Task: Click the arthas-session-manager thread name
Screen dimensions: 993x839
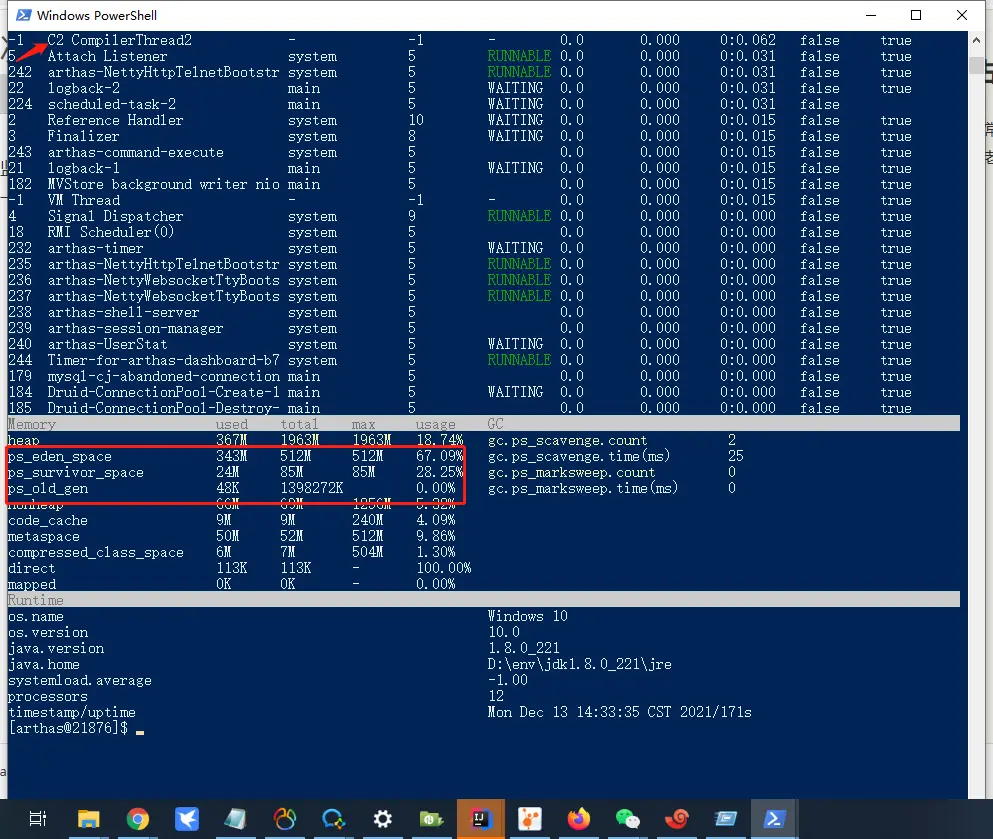Action: [136, 329]
